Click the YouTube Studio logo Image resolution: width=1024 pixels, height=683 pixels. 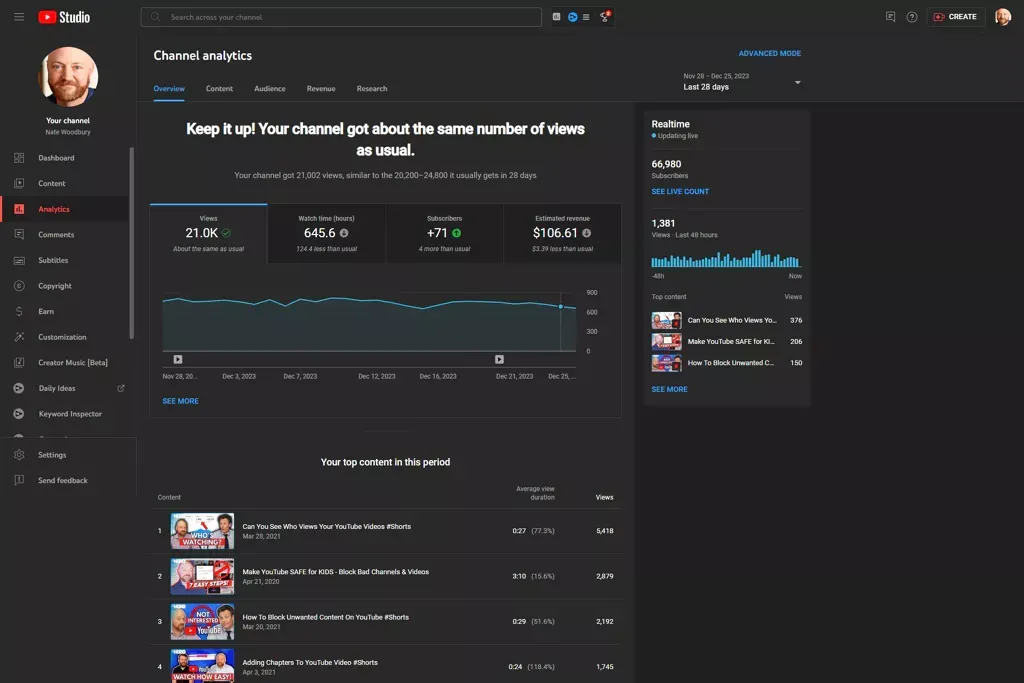click(64, 17)
